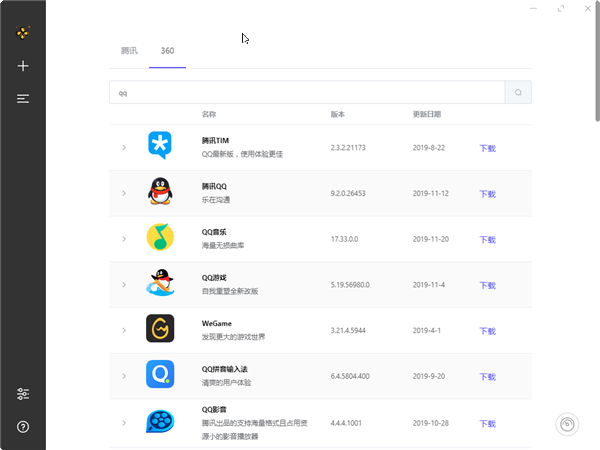This screenshot has width=600, height=450.
Task: Click the QQ音乐 music note icon
Action: [160, 237]
